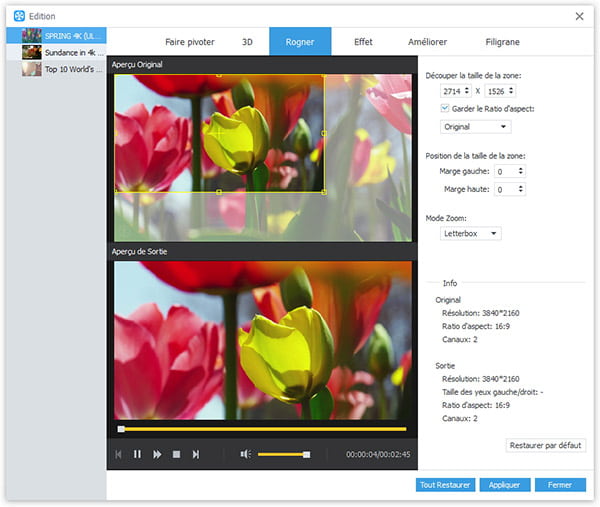
Task: Open the Original aspect ratio dropdown
Action: pos(476,127)
